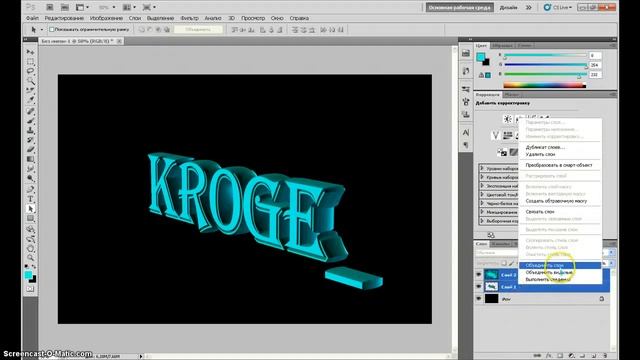The width and height of the screenshot is (640, 360).
Task: Select the Gradient tool
Action: tap(31, 159)
